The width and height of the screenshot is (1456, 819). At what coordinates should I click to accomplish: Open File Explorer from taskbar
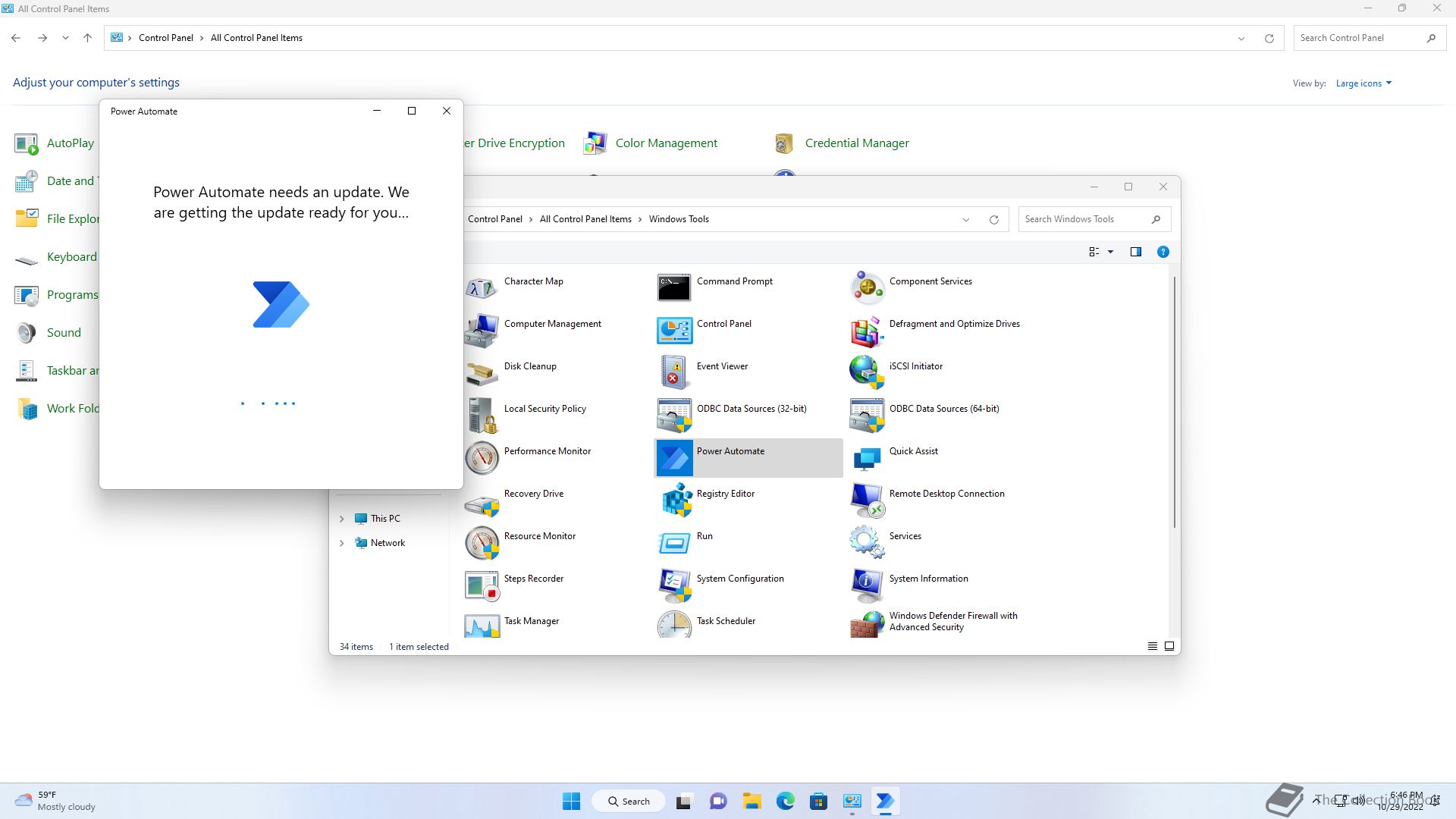pos(752,801)
